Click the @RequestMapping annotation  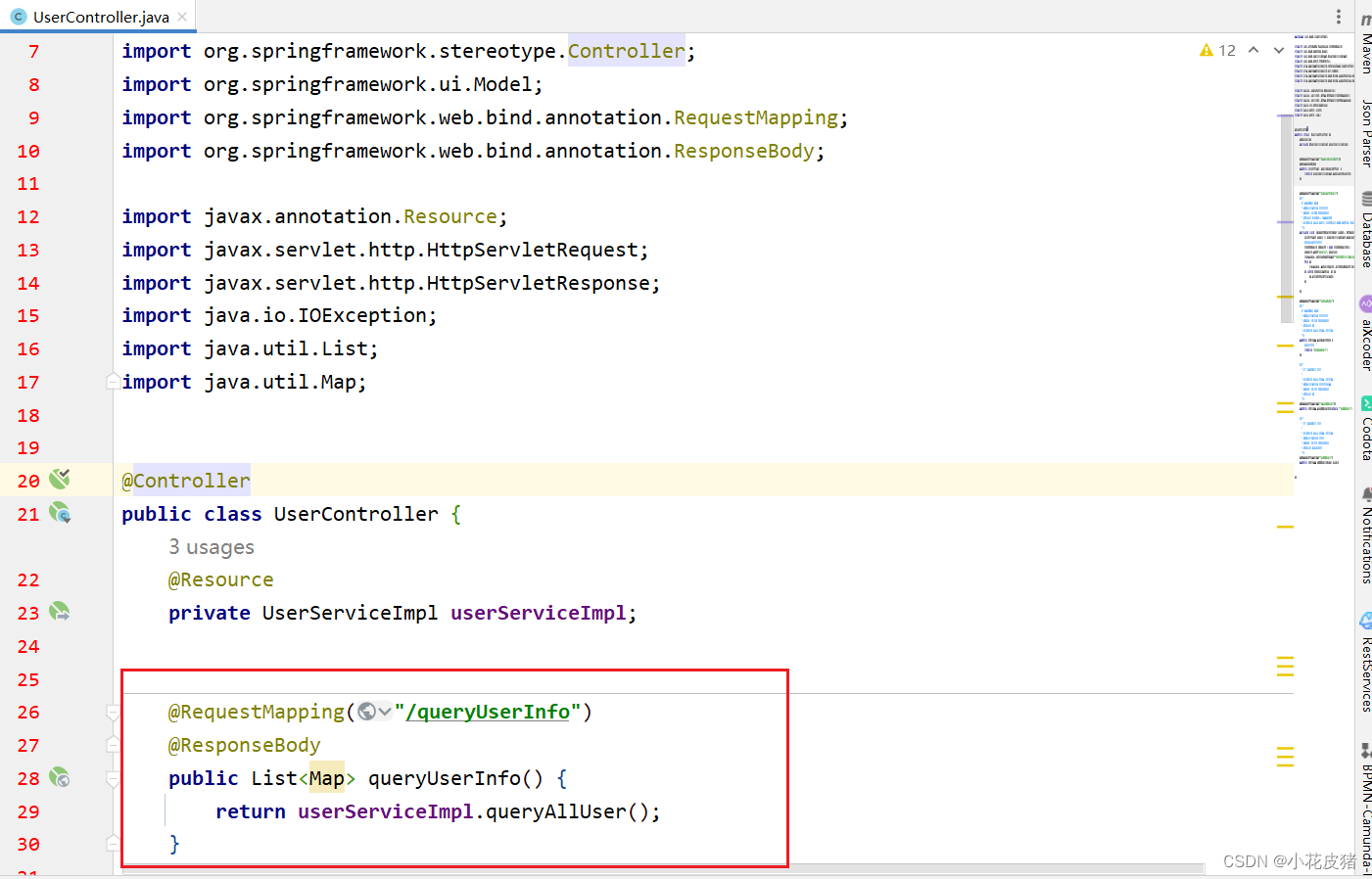257,712
